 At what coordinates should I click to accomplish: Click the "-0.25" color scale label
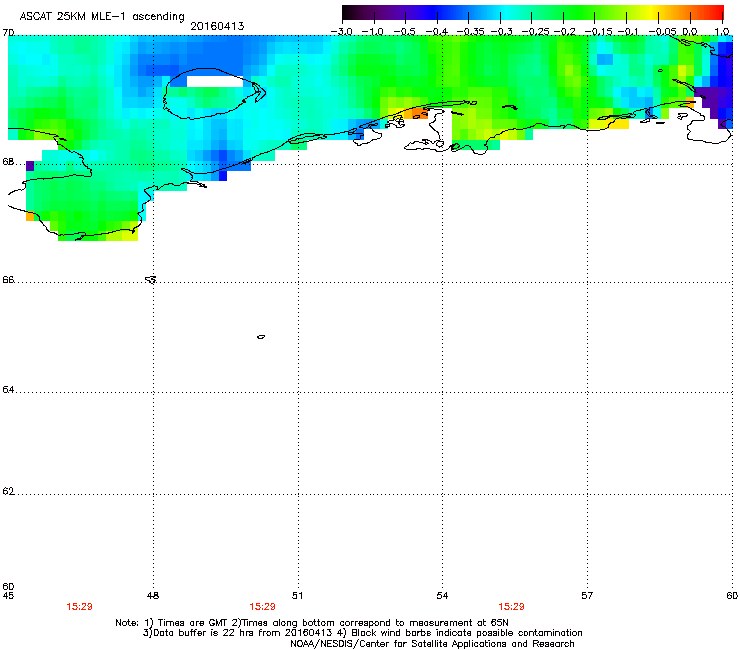click(x=535, y=32)
